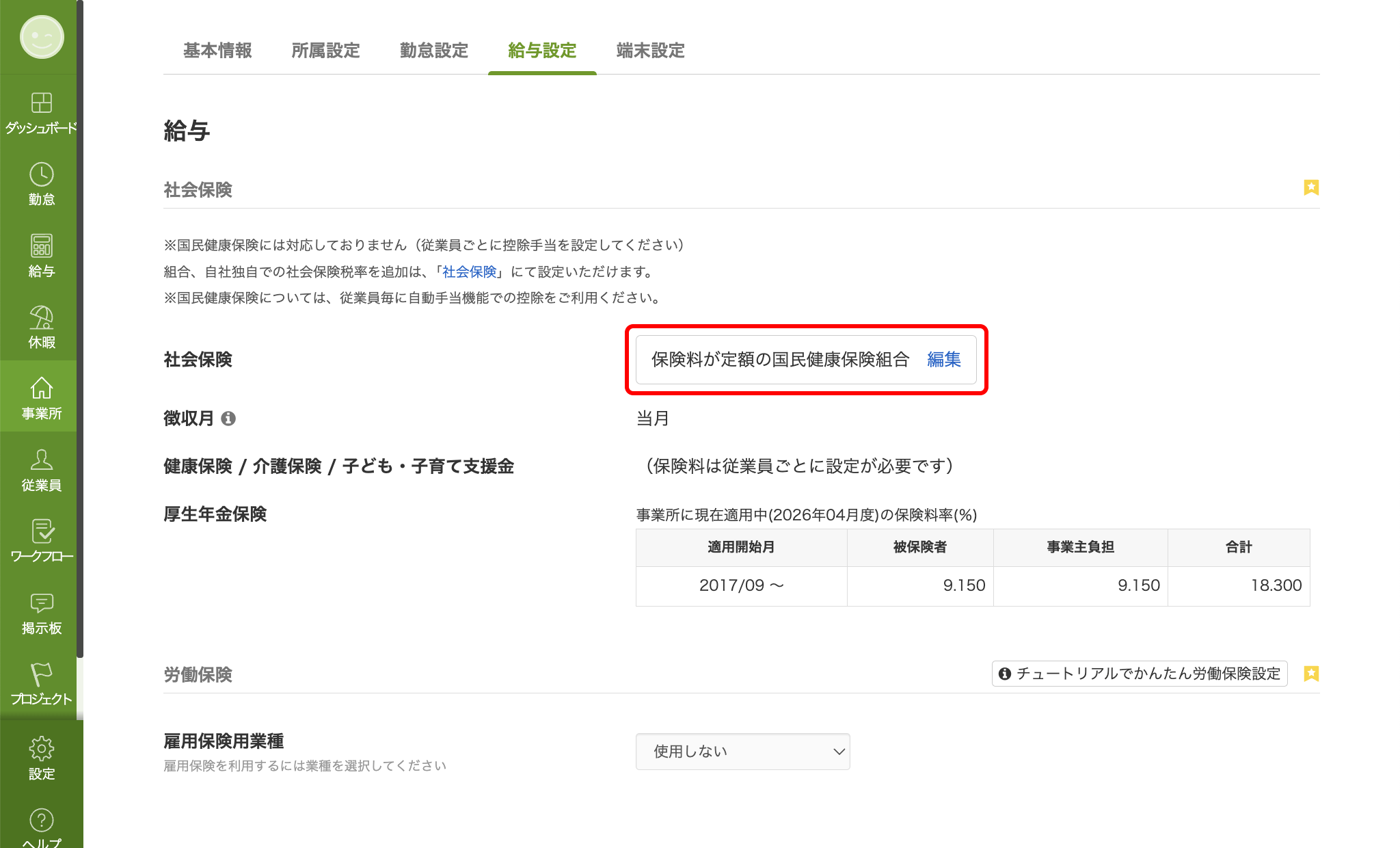The width and height of the screenshot is (1400, 848).
Task: Open 給与 calculator icon in sidebar
Action: (41, 246)
